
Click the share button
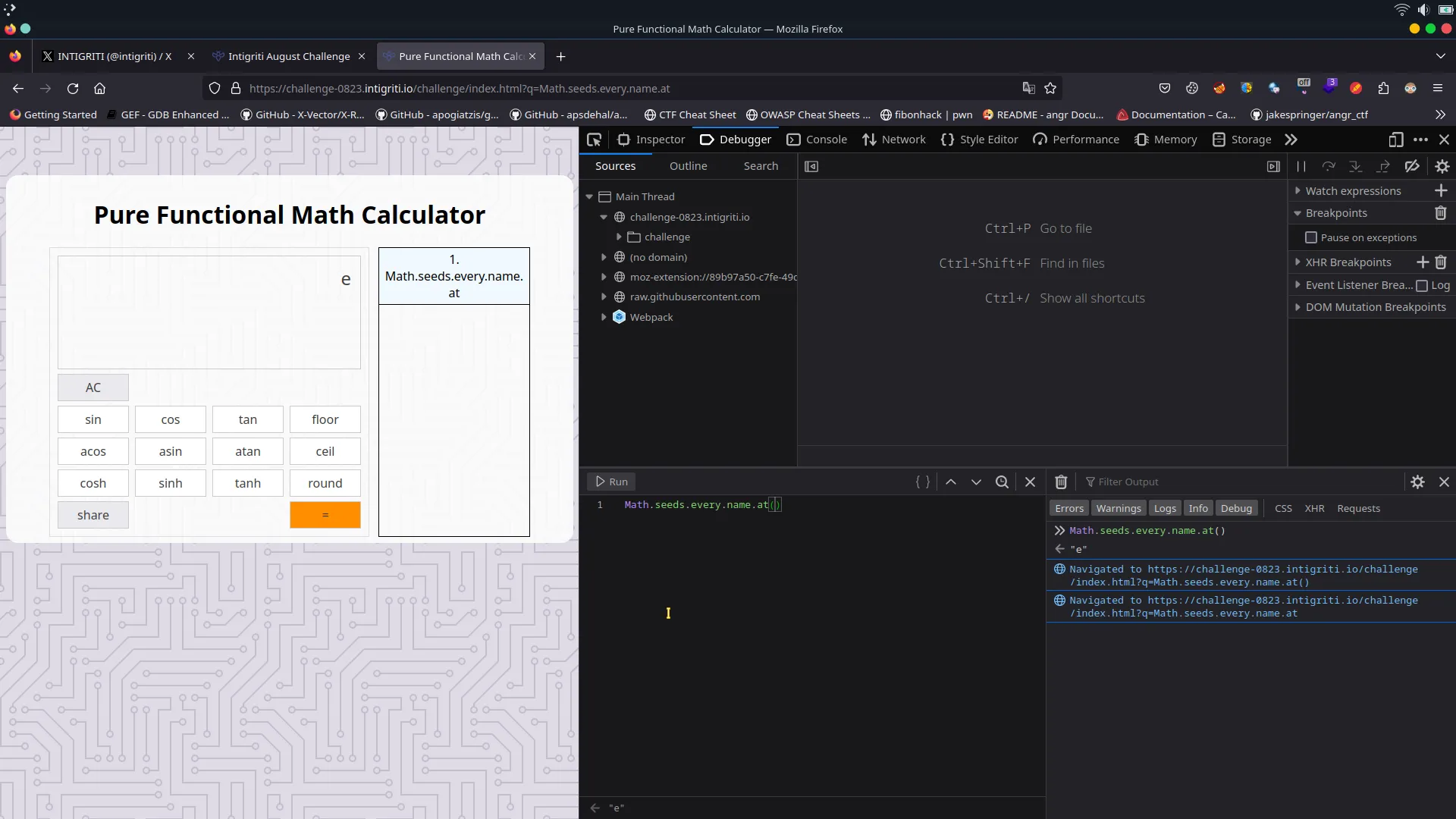click(x=93, y=515)
